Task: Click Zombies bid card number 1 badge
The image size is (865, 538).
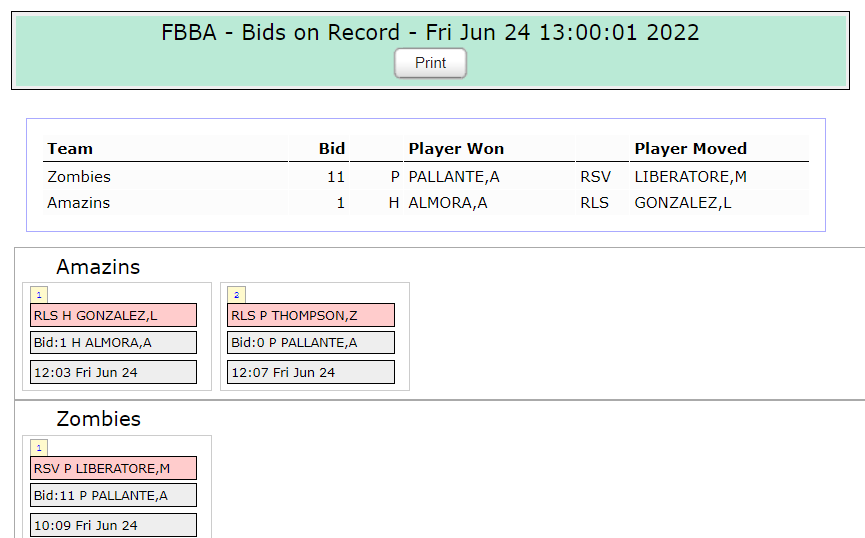Action: pyautogui.click(x=38, y=448)
